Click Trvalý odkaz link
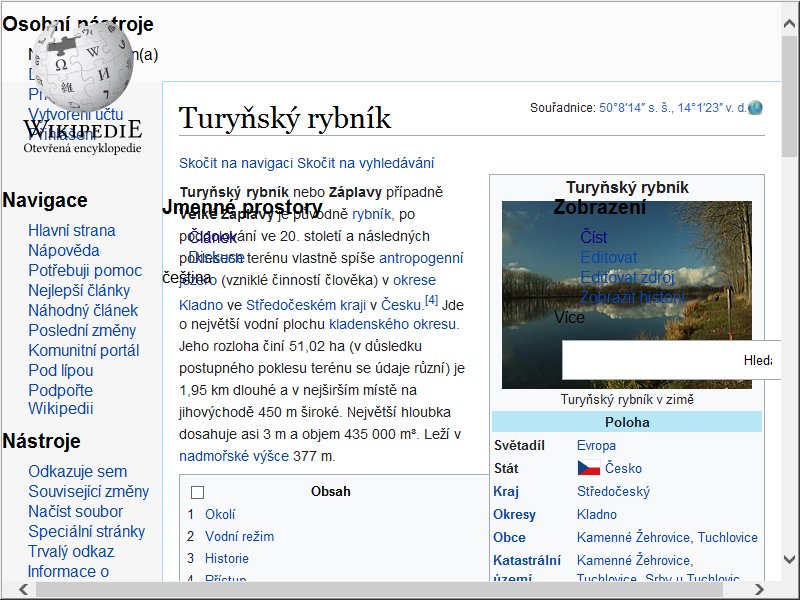800x600 pixels. pyautogui.click(x=71, y=552)
